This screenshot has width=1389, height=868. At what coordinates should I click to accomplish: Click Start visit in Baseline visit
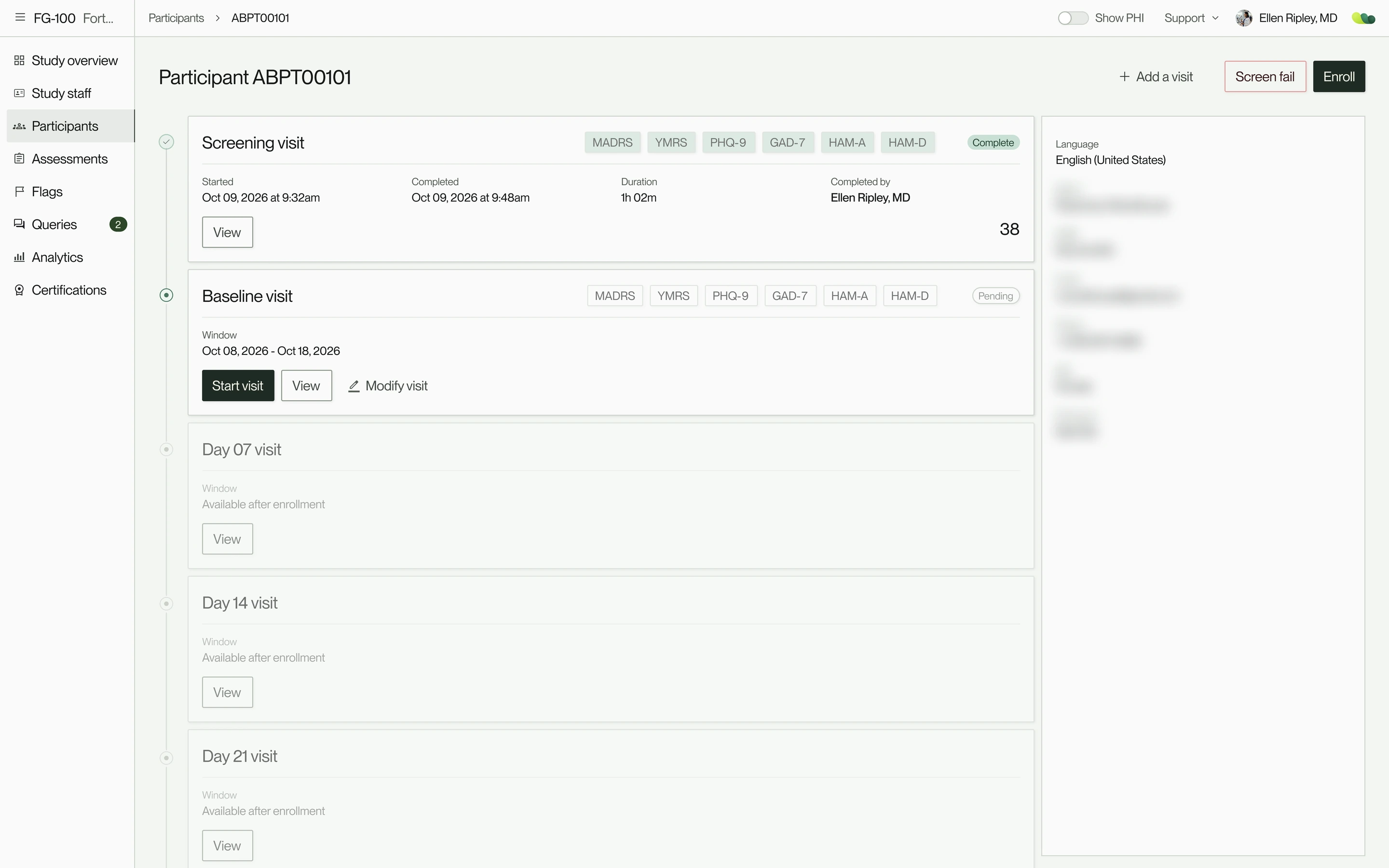[238, 385]
